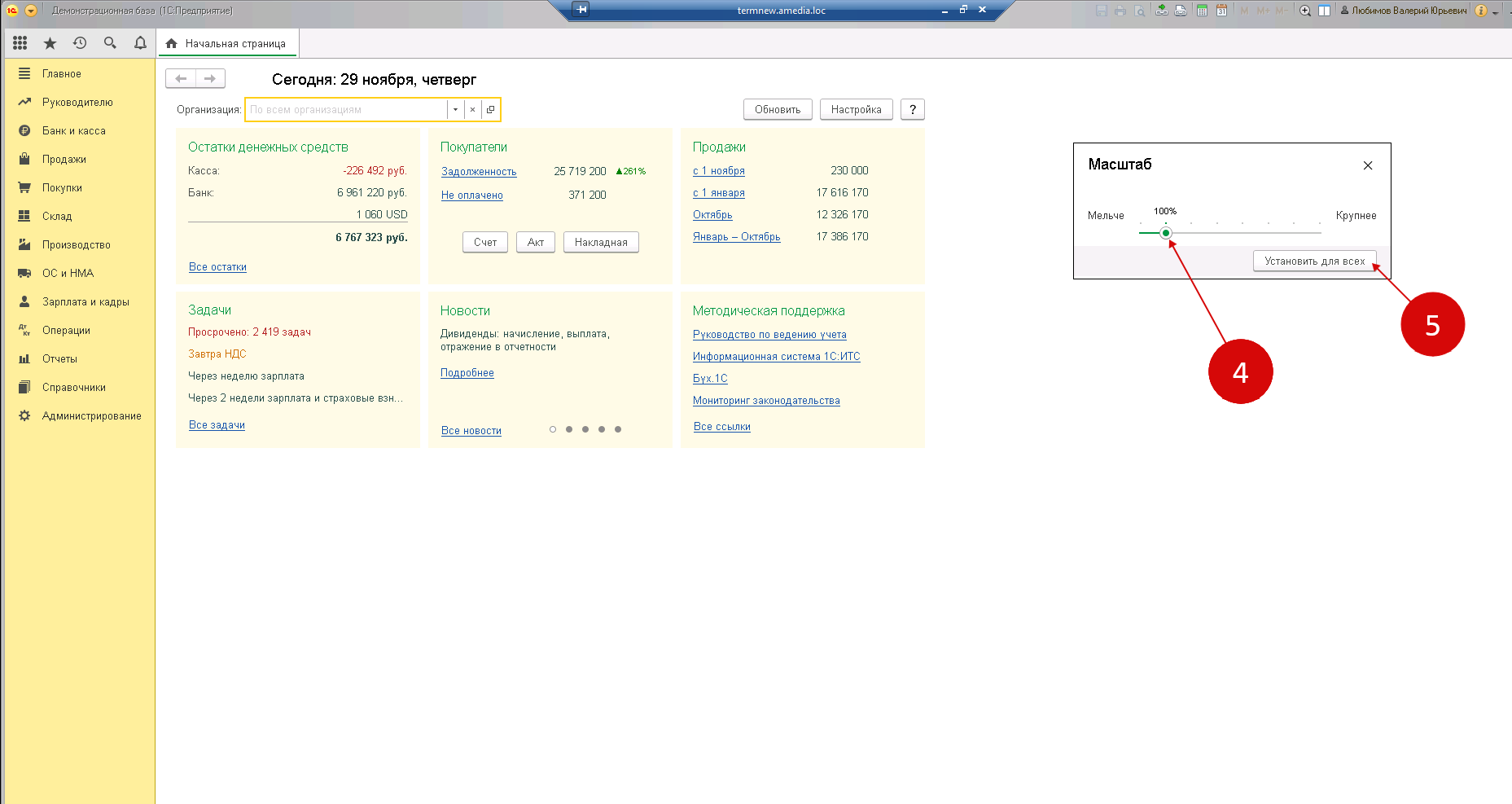Open the Задолженность link
1512x804 pixels.
[479, 171]
